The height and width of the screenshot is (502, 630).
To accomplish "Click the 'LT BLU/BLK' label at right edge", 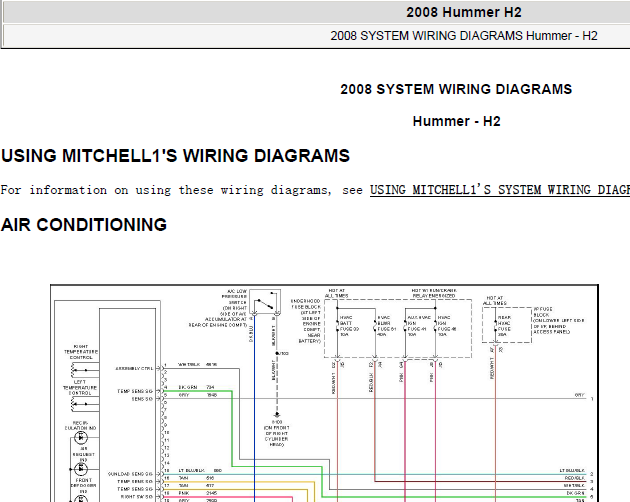I will coord(572,470).
